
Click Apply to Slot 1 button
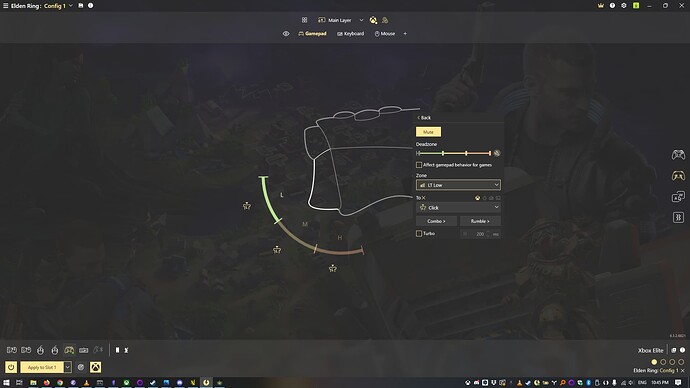42,367
